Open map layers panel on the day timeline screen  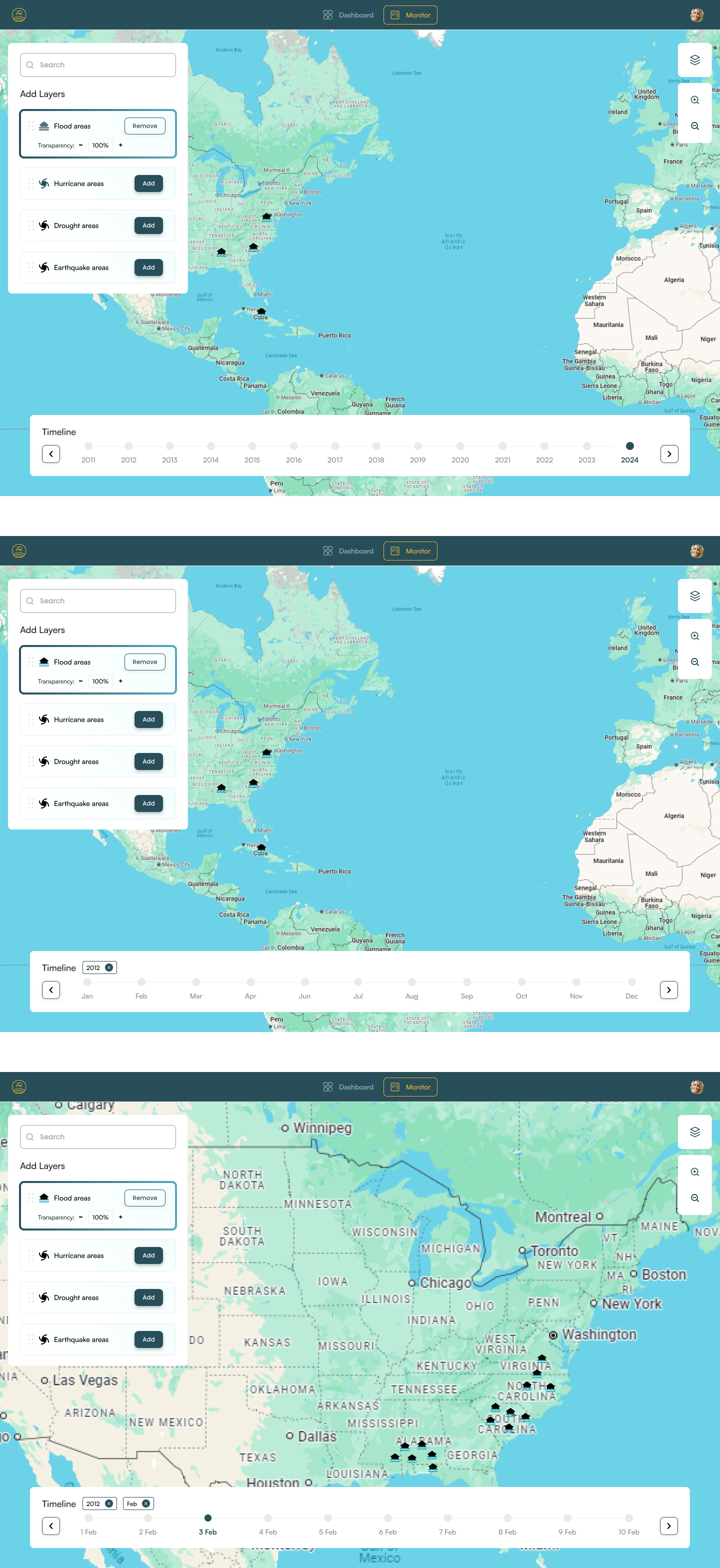tap(694, 1132)
